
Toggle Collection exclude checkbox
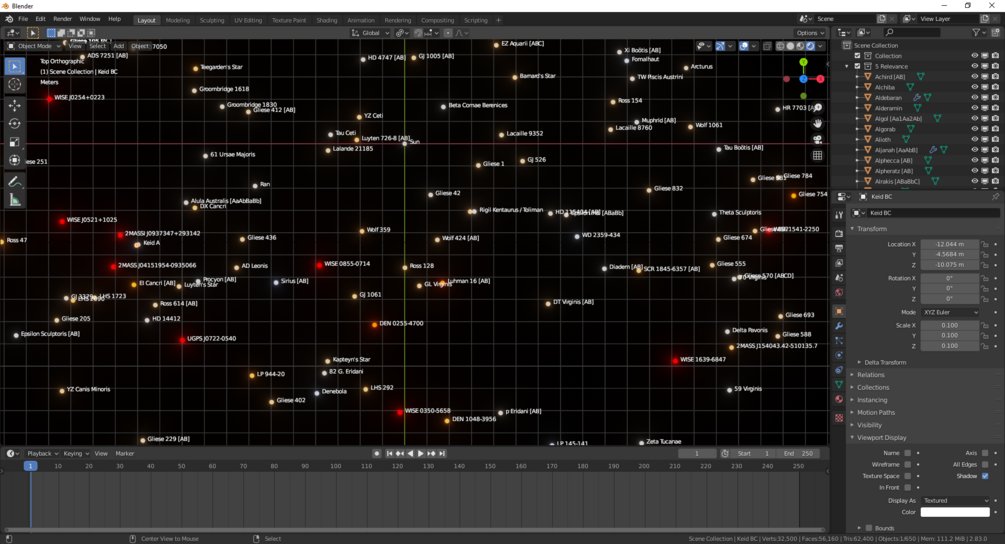[x=857, y=56]
